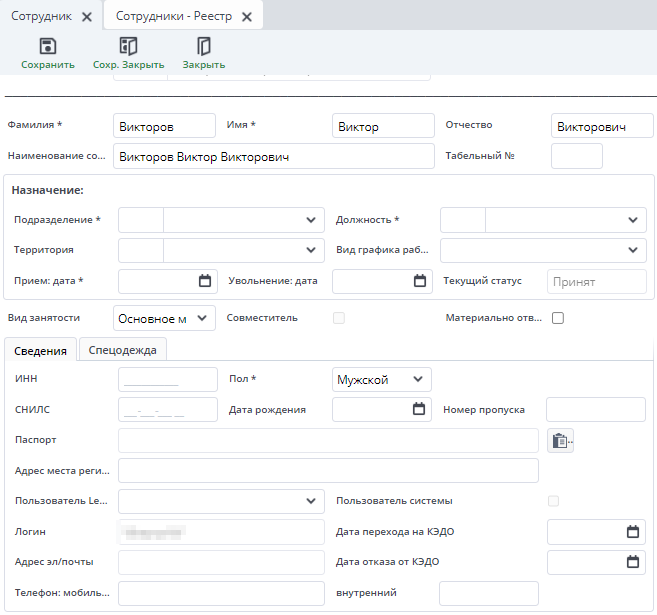The image size is (657, 615).
Task: Open calendar for Увольнение: дата field
Action: [x=419, y=281]
